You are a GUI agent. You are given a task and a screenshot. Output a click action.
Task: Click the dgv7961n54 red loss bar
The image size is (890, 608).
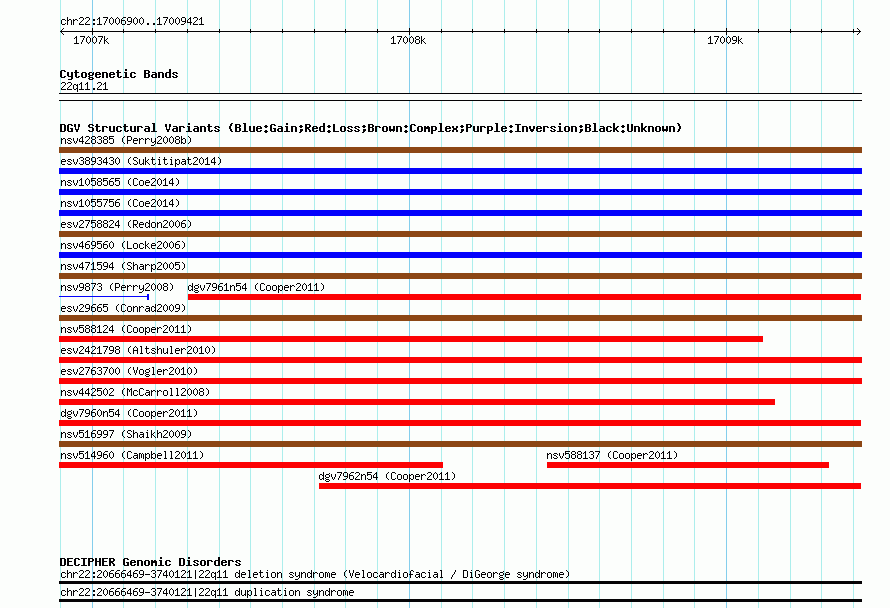tap(524, 297)
